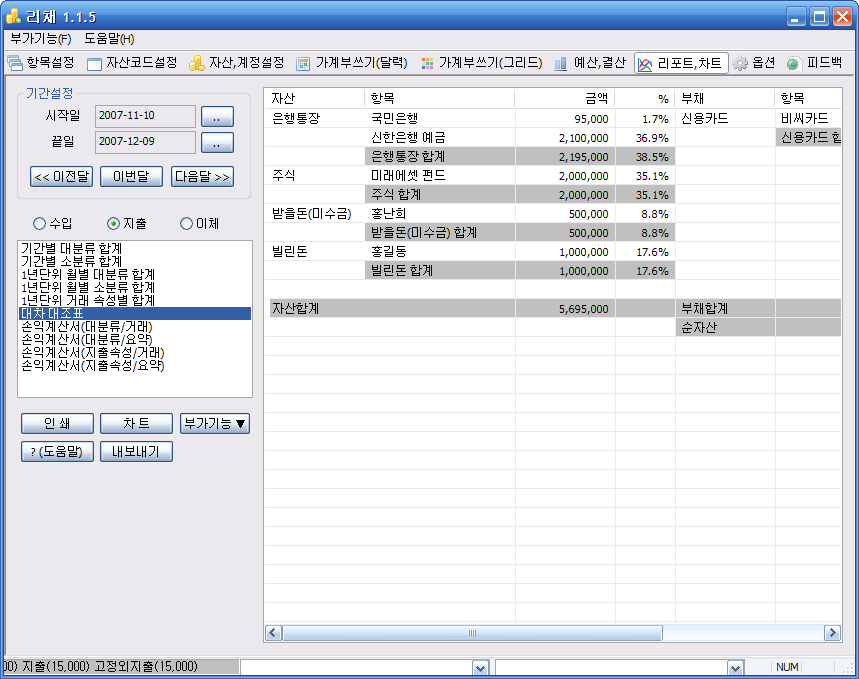This screenshot has width=859, height=679.
Task: Select the 수입 radio button
Action: [40, 223]
